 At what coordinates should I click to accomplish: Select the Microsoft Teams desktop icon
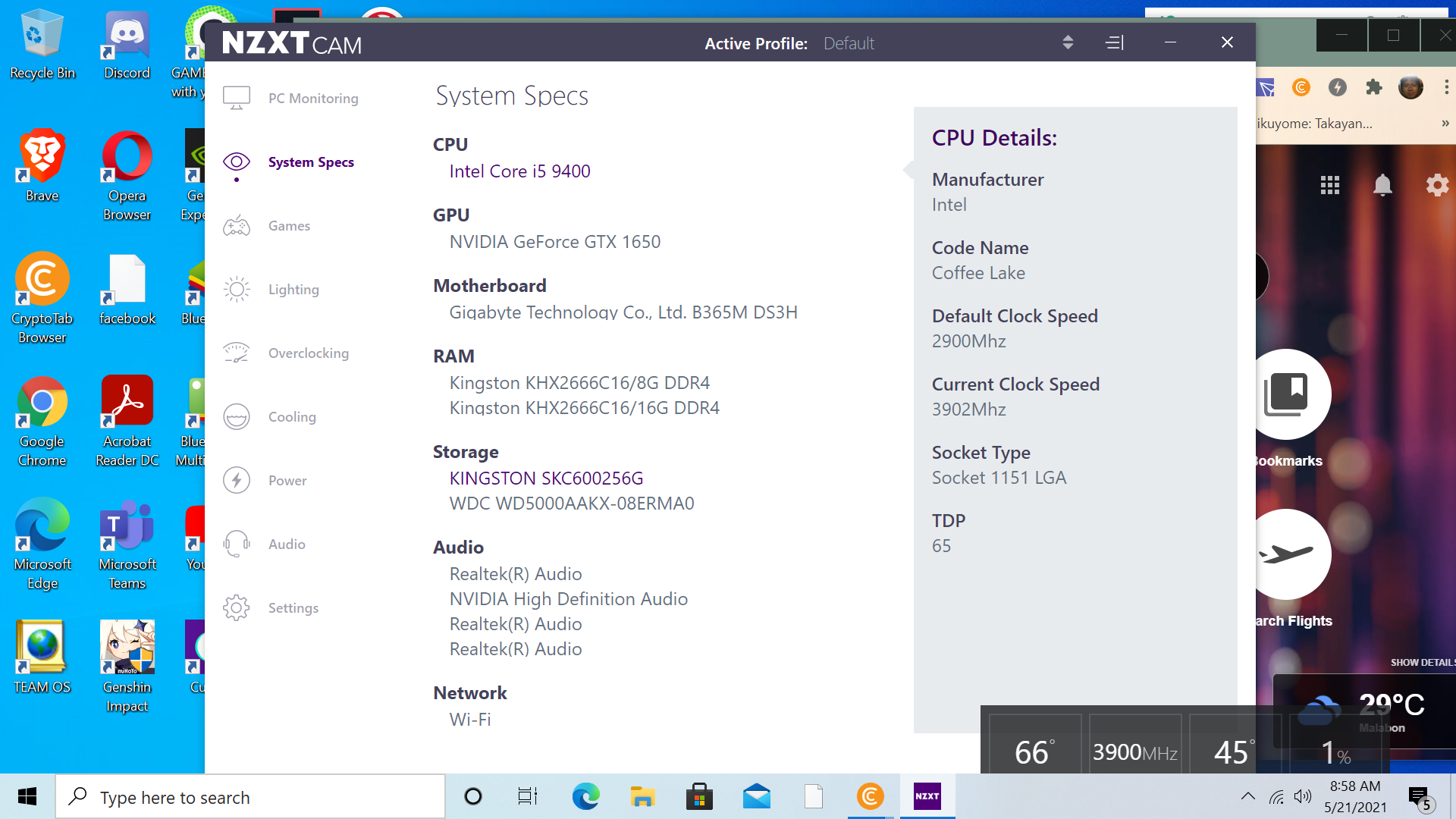click(127, 544)
